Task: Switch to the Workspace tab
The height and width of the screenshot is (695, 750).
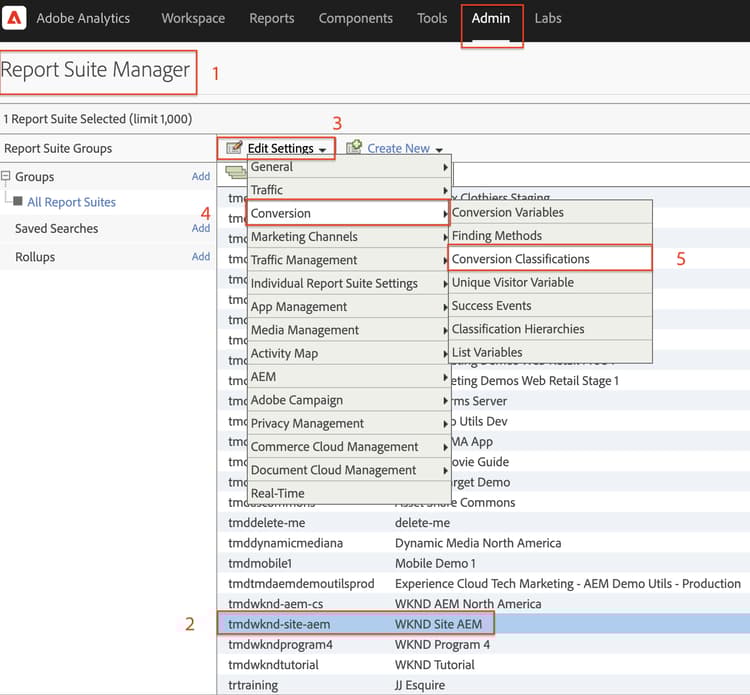Action: [x=193, y=18]
